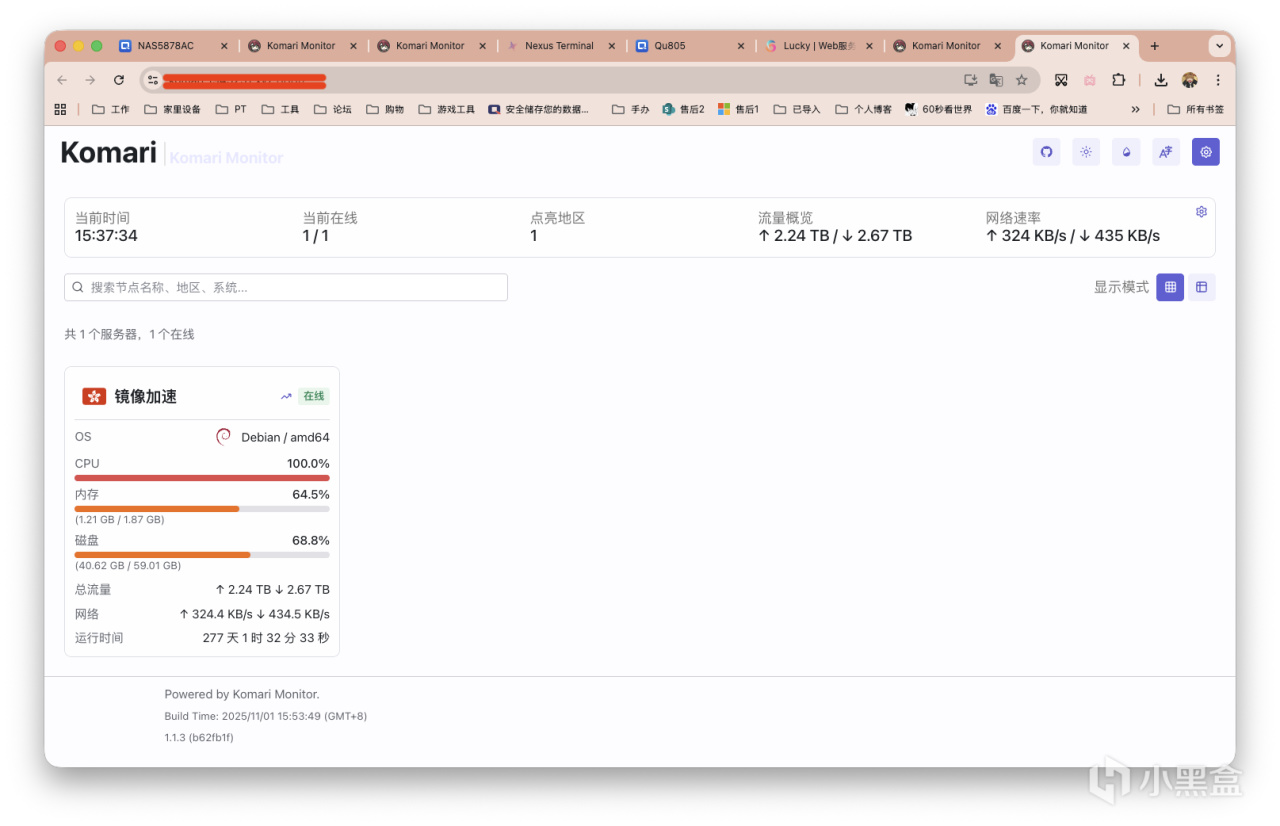
Task: Switch to table display mode
Action: click(x=1201, y=287)
